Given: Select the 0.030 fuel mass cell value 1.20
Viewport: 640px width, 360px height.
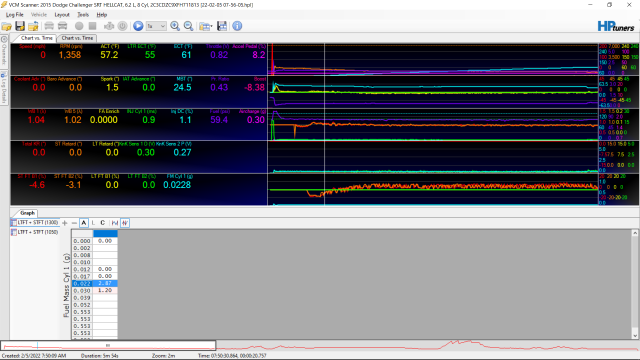Looking at the screenshot, I should click(105, 290).
